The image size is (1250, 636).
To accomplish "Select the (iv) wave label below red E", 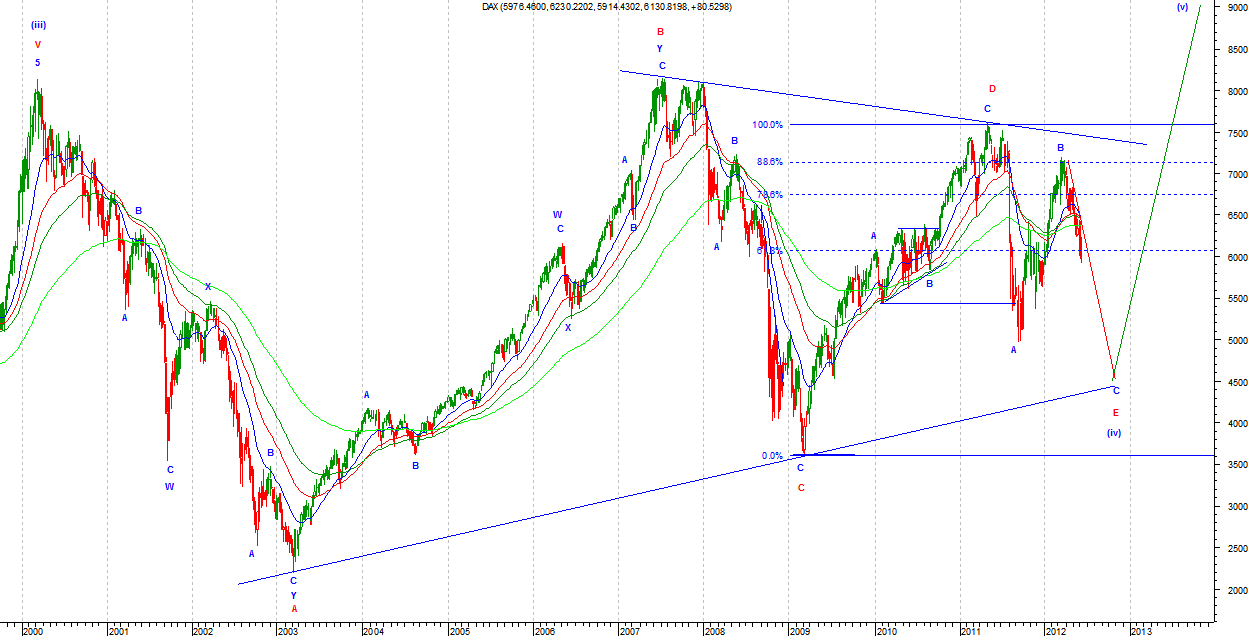I will (1115, 433).
